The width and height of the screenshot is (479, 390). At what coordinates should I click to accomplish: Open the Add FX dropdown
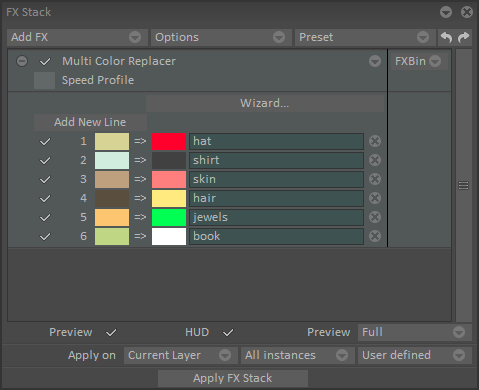point(77,37)
